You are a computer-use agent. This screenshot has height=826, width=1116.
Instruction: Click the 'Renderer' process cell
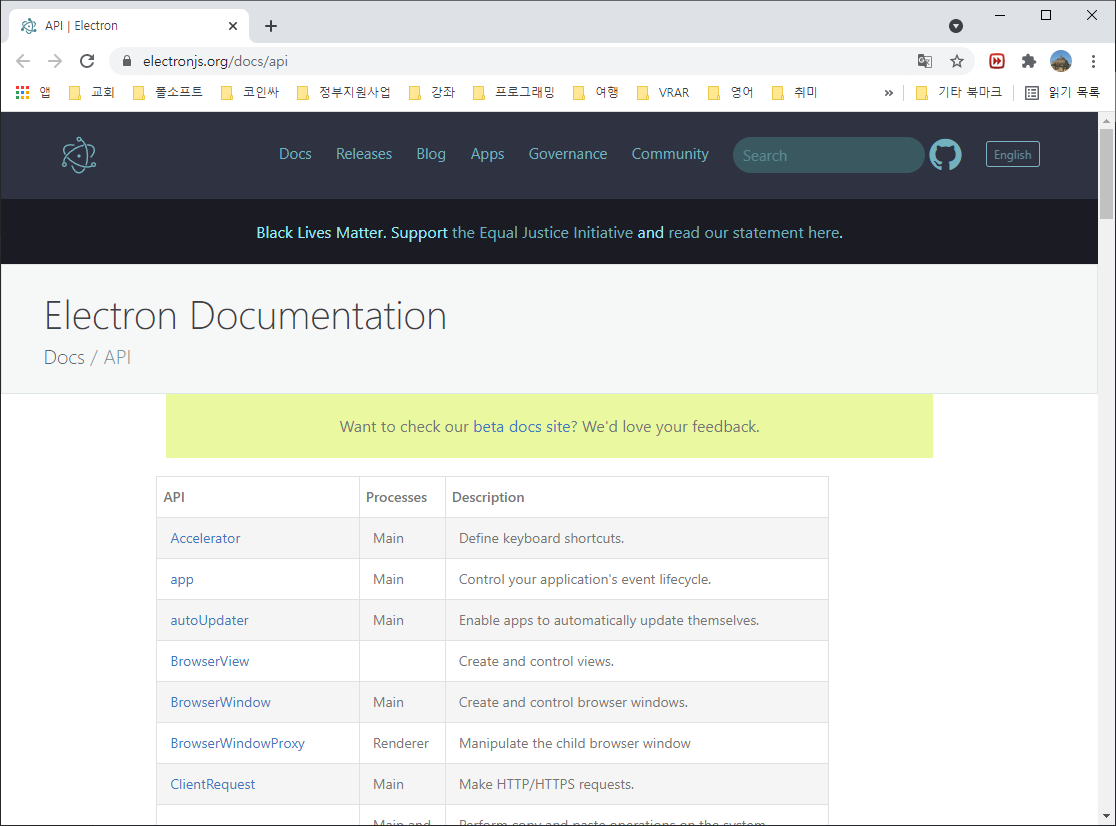(x=401, y=743)
